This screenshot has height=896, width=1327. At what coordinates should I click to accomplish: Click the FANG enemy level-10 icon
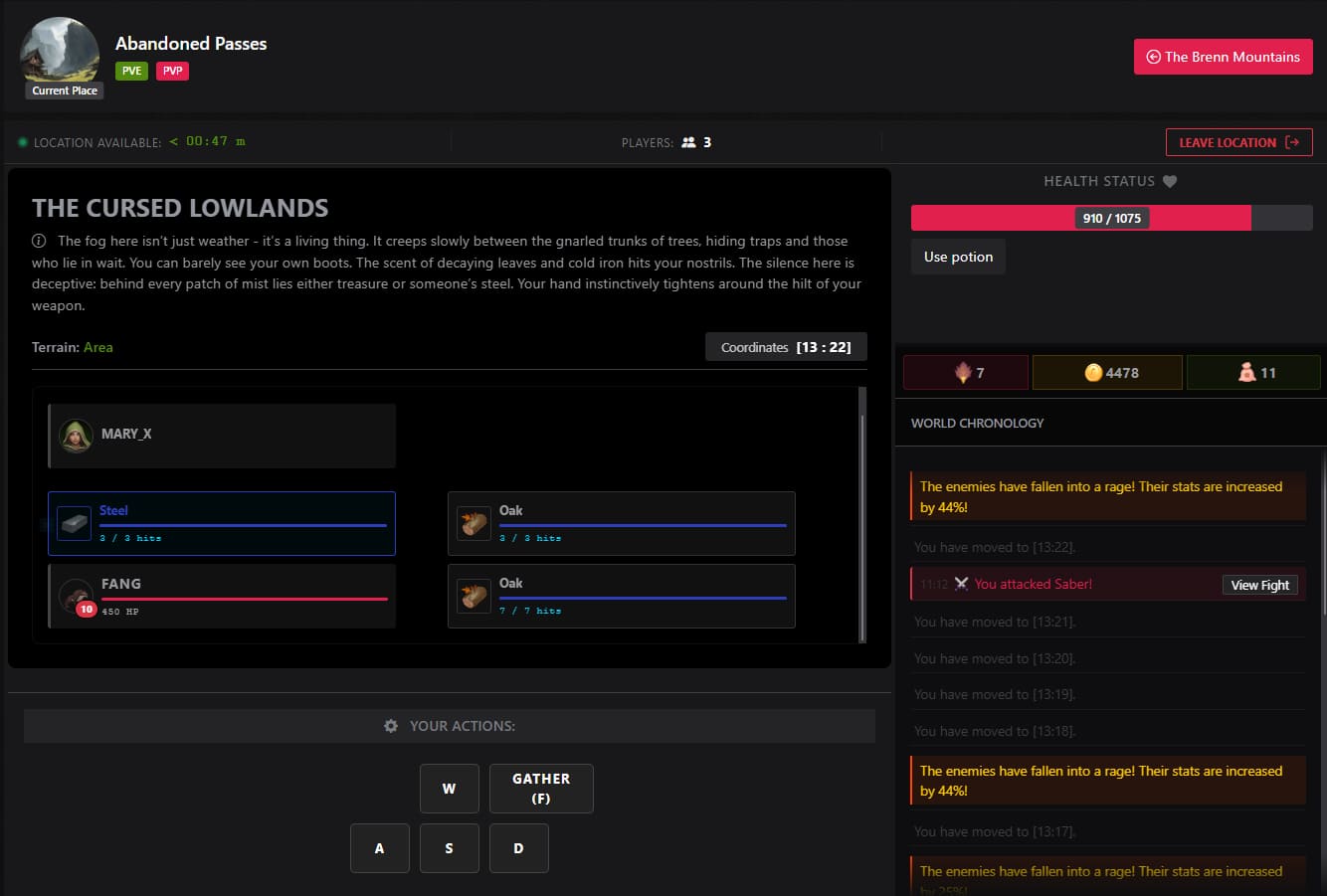[x=77, y=597]
